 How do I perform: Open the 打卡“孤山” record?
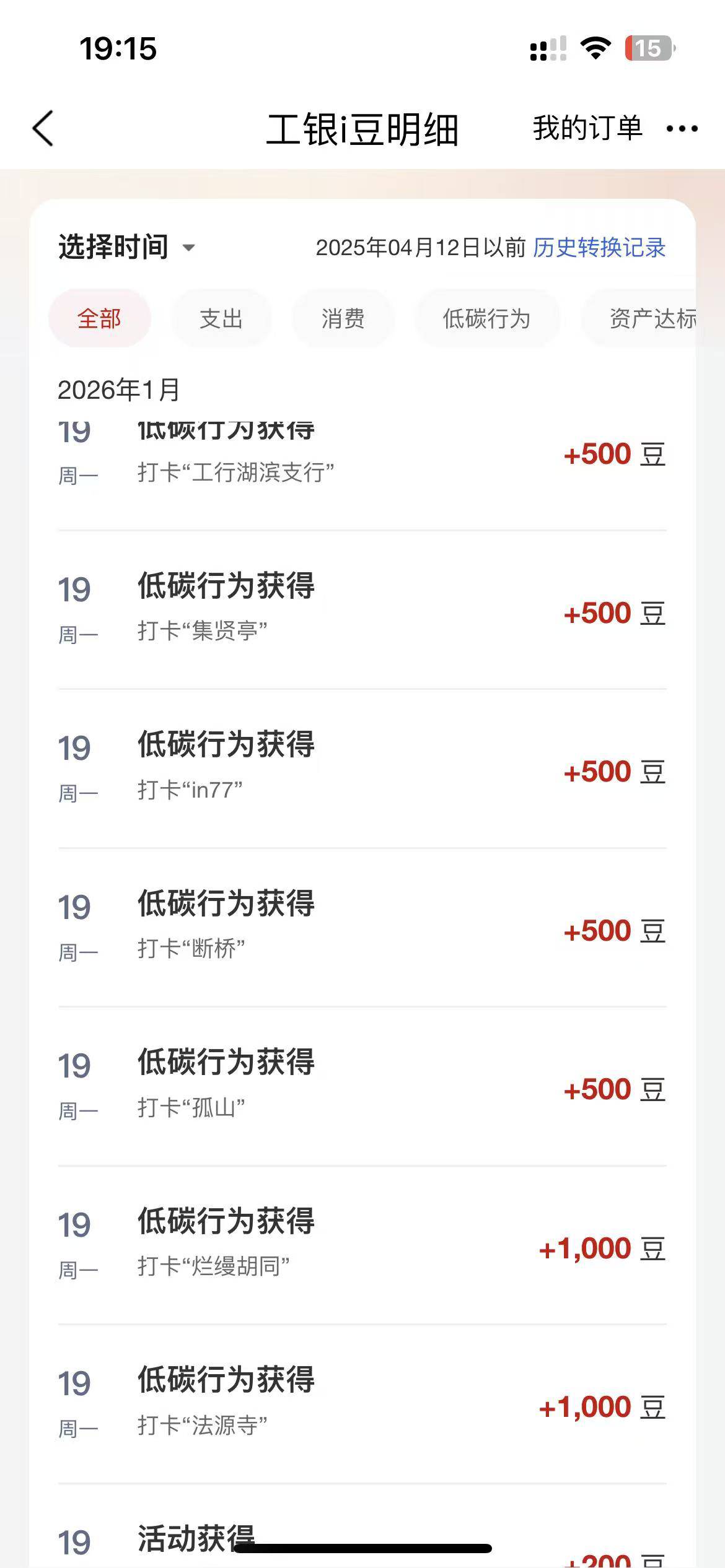pyautogui.click(x=362, y=1086)
